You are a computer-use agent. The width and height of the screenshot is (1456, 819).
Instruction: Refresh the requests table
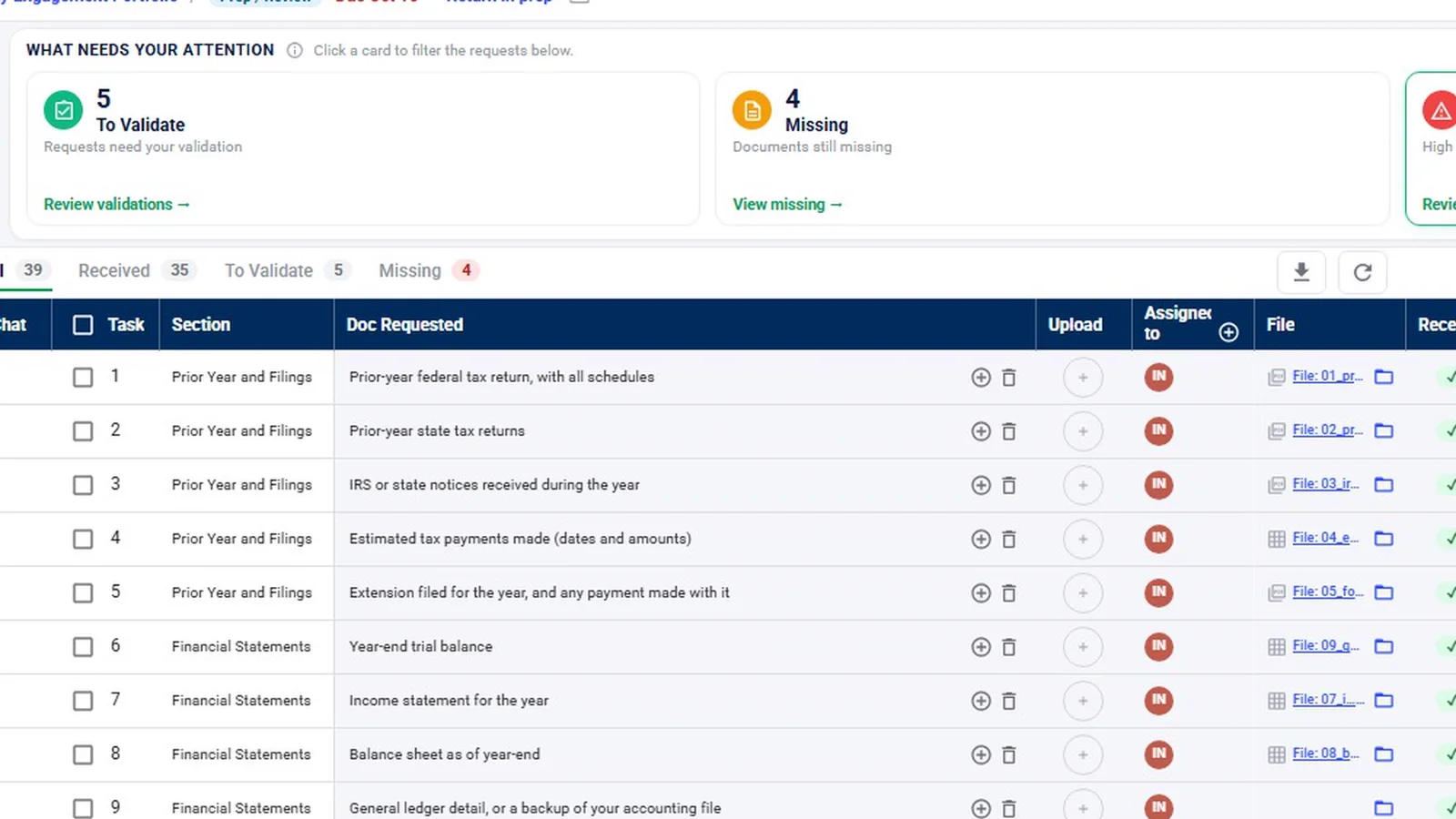tap(1362, 272)
